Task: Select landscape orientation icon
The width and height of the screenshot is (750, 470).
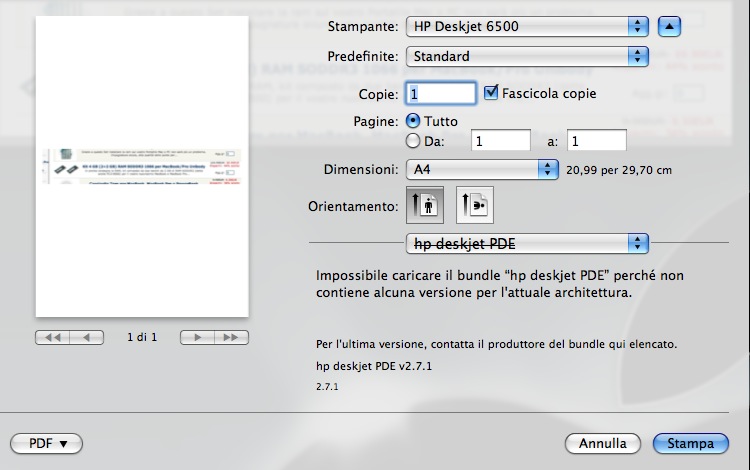Action: pyautogui.click(x=474, y=205)
